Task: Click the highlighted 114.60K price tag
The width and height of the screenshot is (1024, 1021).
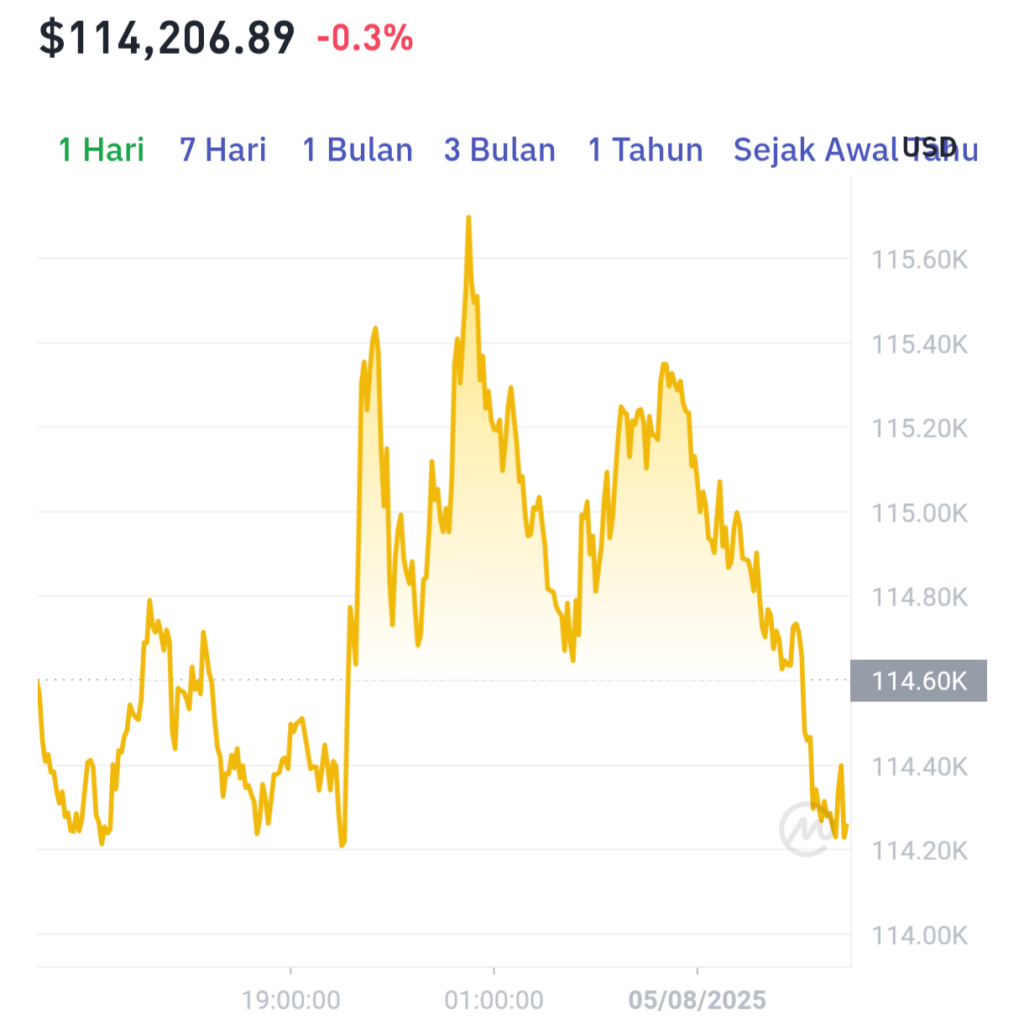Action: (x=918, y=678)
